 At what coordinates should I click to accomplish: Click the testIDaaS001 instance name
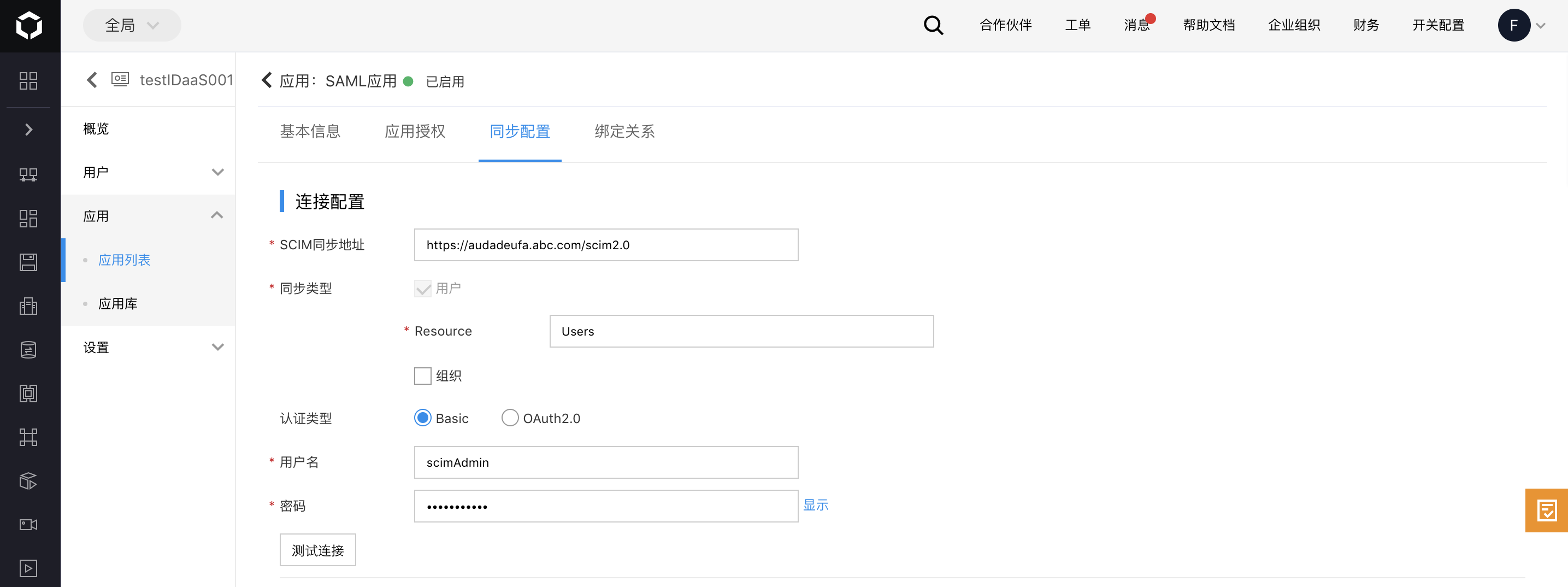(186, 80)
